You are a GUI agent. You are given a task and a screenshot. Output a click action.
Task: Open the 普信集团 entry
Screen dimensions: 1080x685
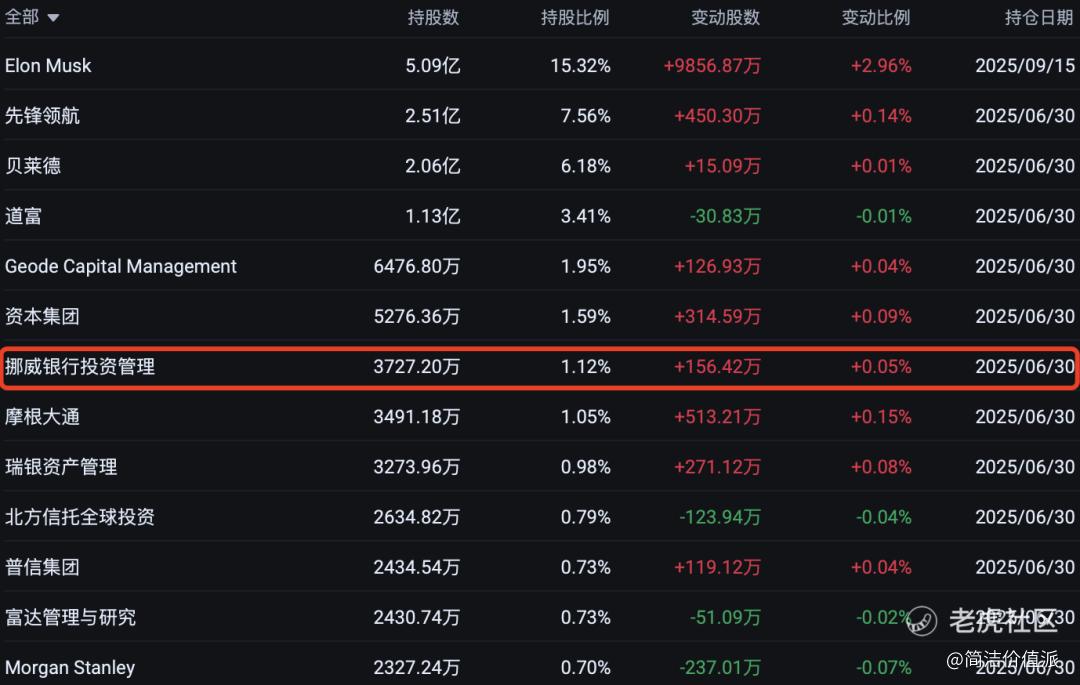click(x=42, y=567)
